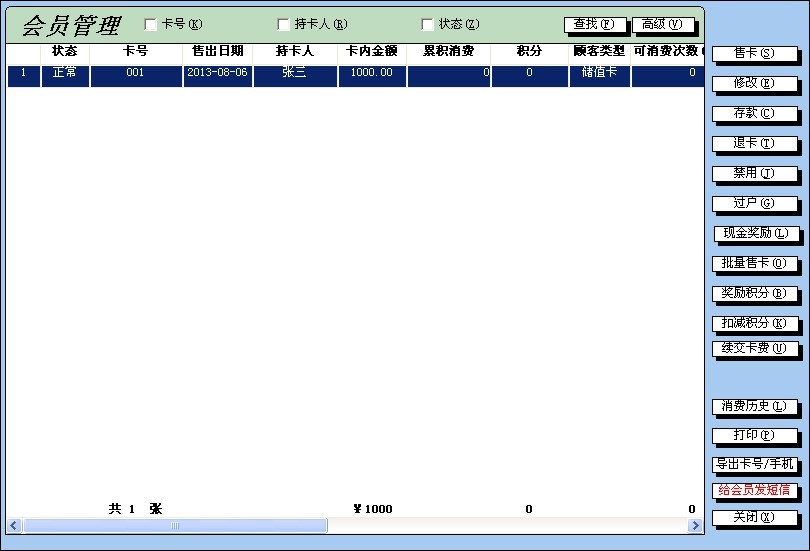This screenshot has height=551, width=810.
Task: Click the horizontal scrollbar thumb
Action: [x=175, y=526]
